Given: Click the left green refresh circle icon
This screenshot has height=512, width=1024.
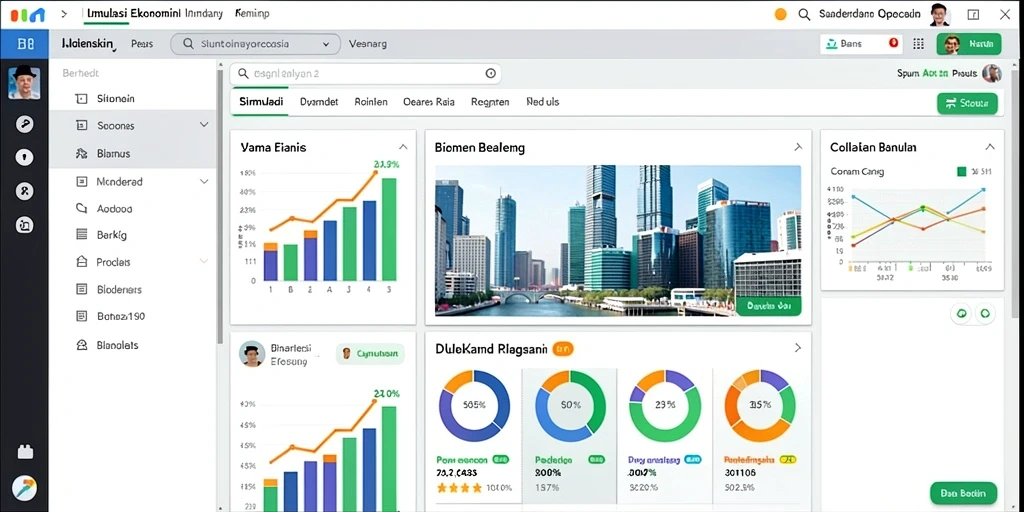Looking at the screenshot, I should click(961, 313).
